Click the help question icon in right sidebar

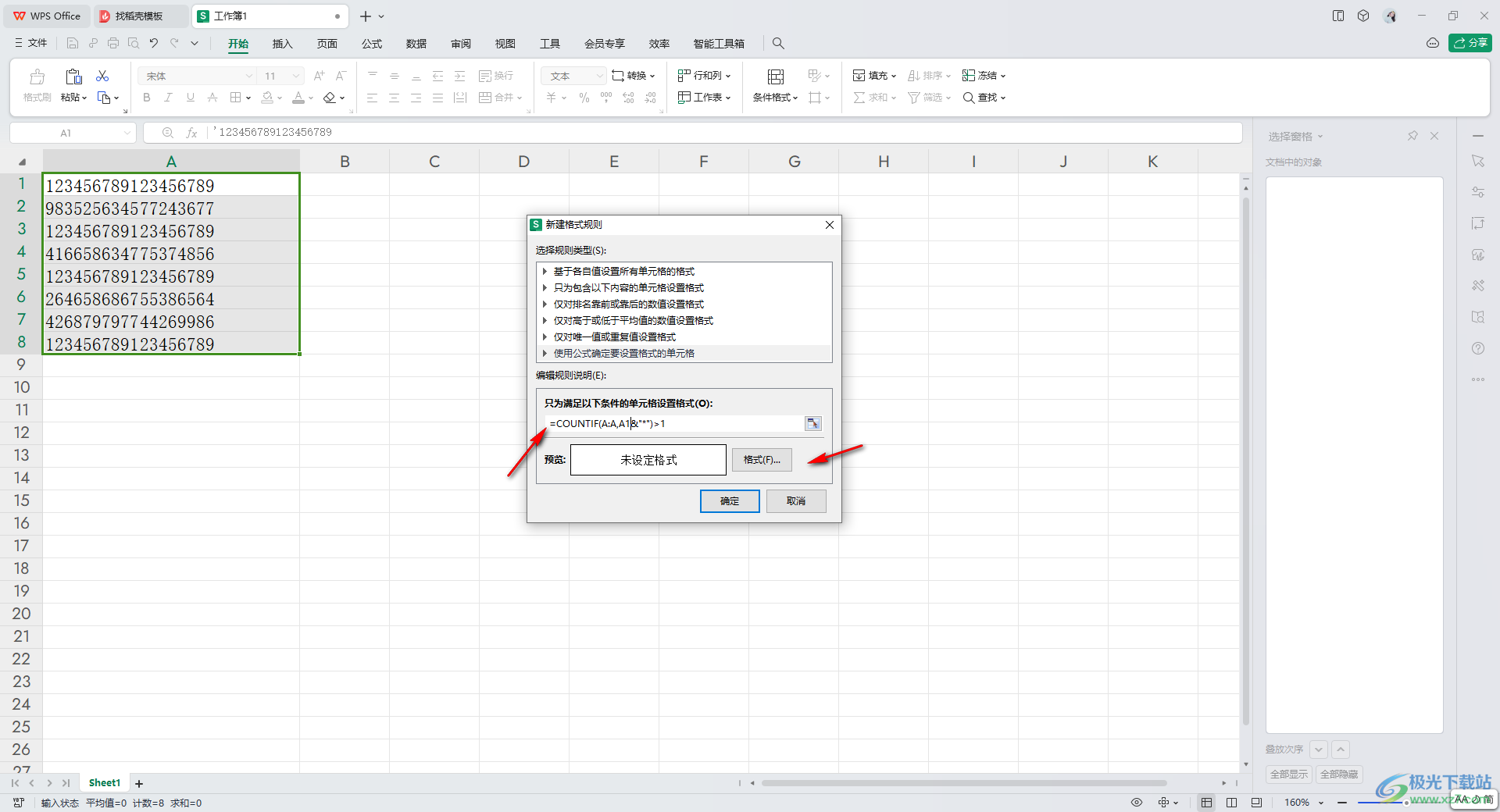click(x=1478, y=348)
